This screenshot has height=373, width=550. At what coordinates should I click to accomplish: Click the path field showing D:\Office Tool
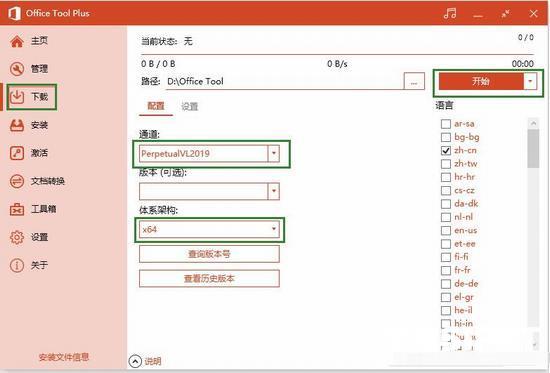pyautogui.click(x=284, y=81)
